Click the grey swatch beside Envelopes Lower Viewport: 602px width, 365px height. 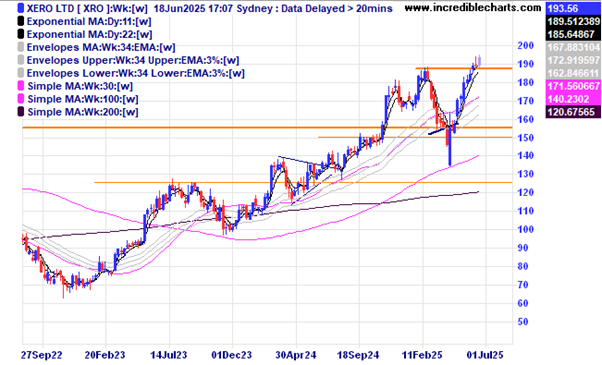(x=21, y=73)
